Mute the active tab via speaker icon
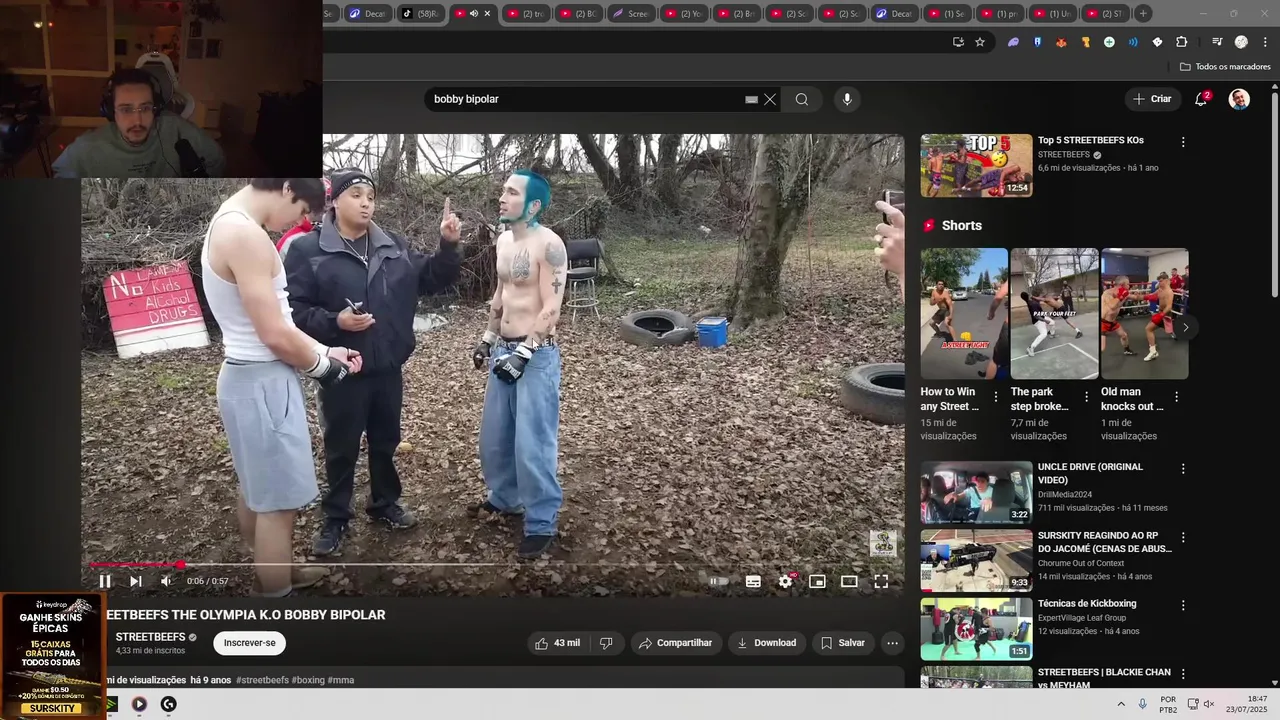The image size is (1280, 720). [x=474, y=13]
